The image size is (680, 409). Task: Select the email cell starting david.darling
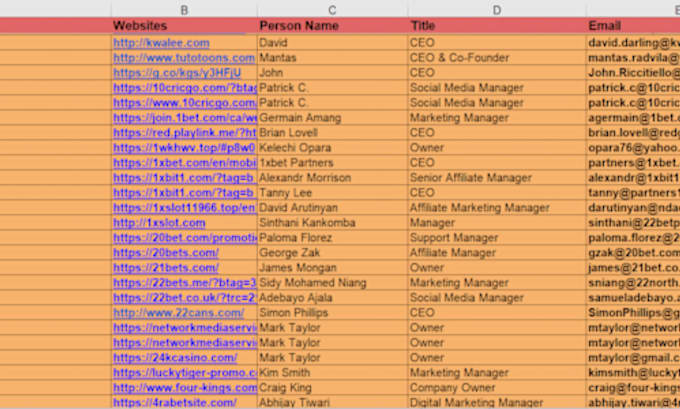[633, 43]
